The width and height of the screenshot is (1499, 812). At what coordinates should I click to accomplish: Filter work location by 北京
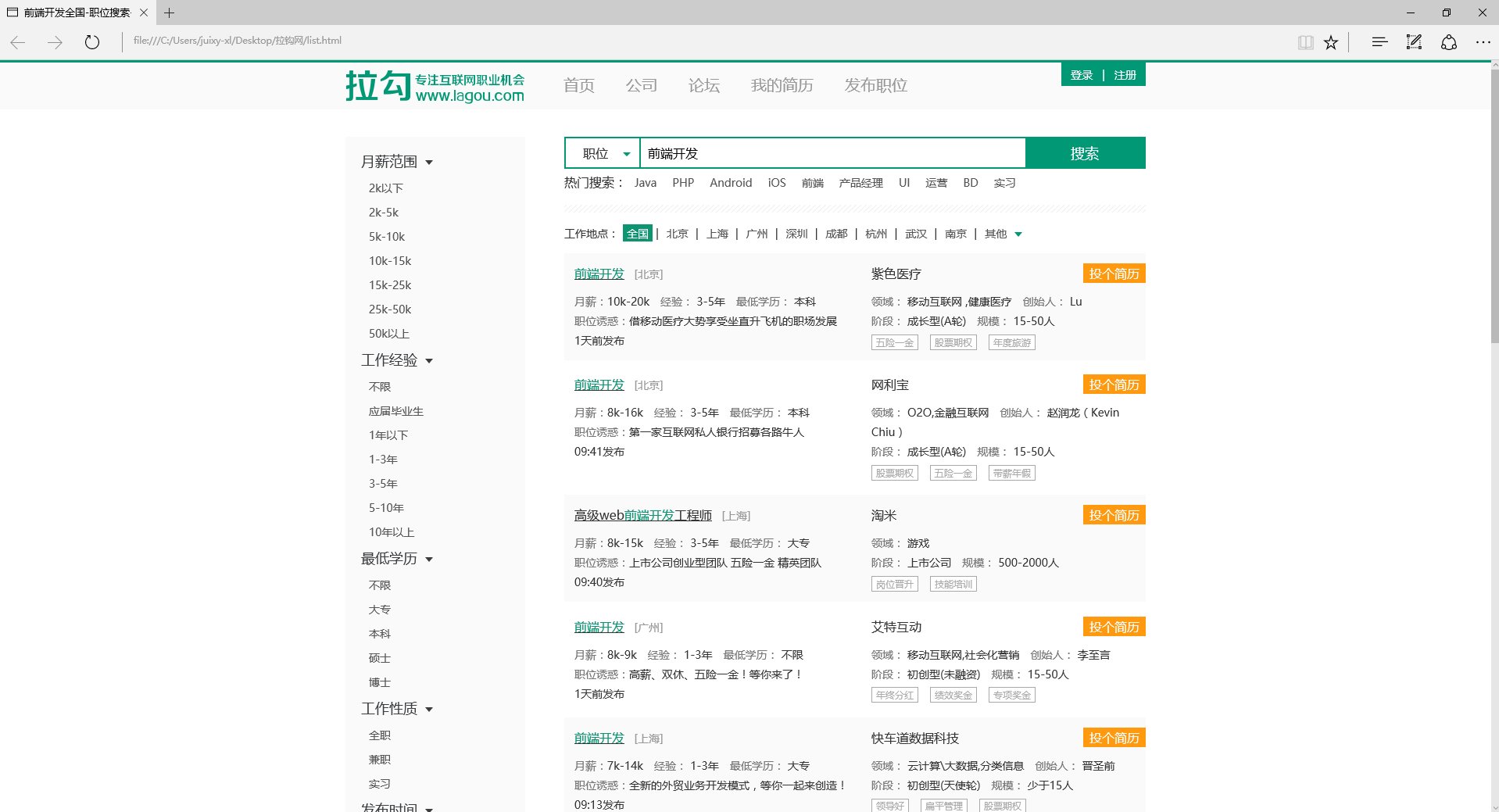677,234
